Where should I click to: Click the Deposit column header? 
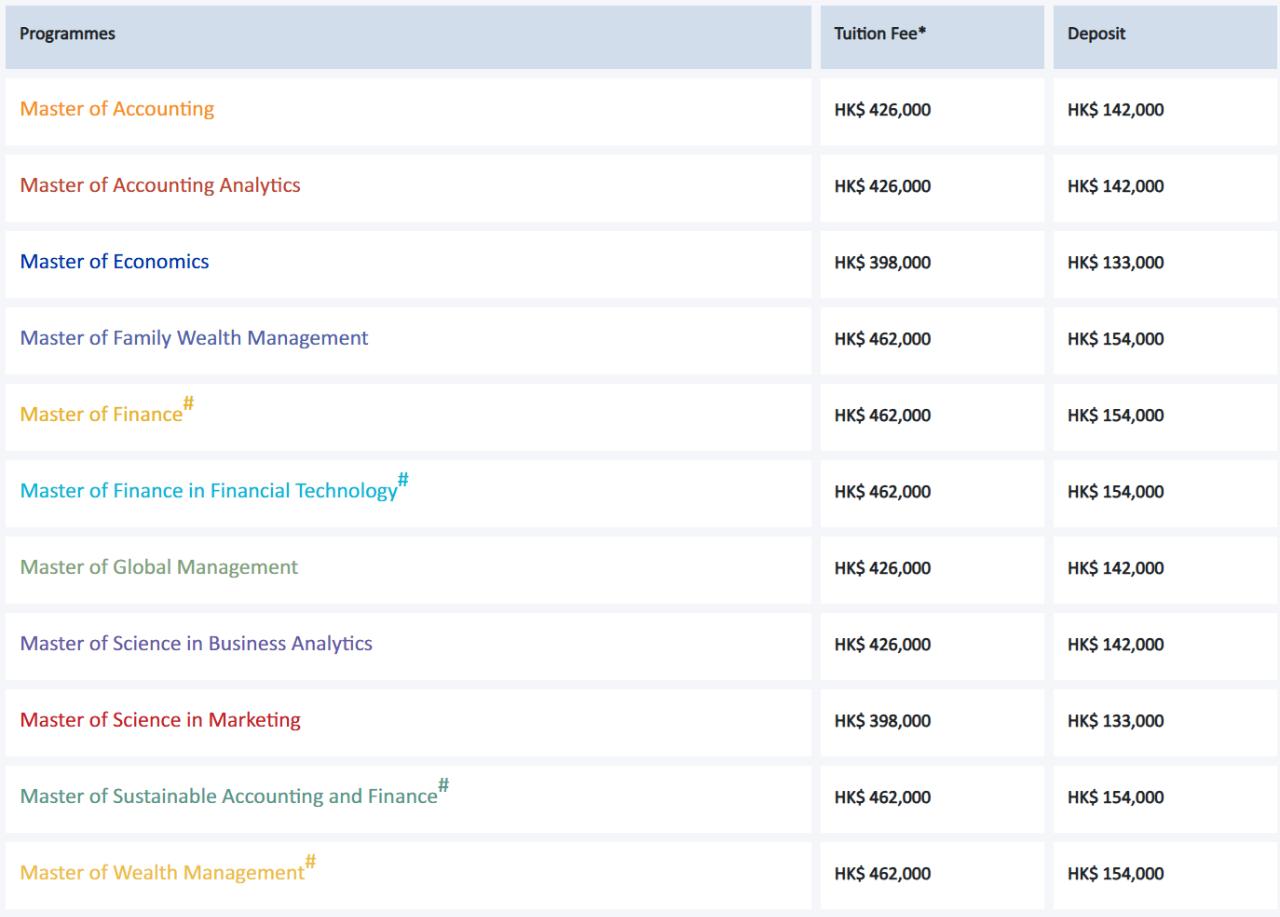[1166, 35]
